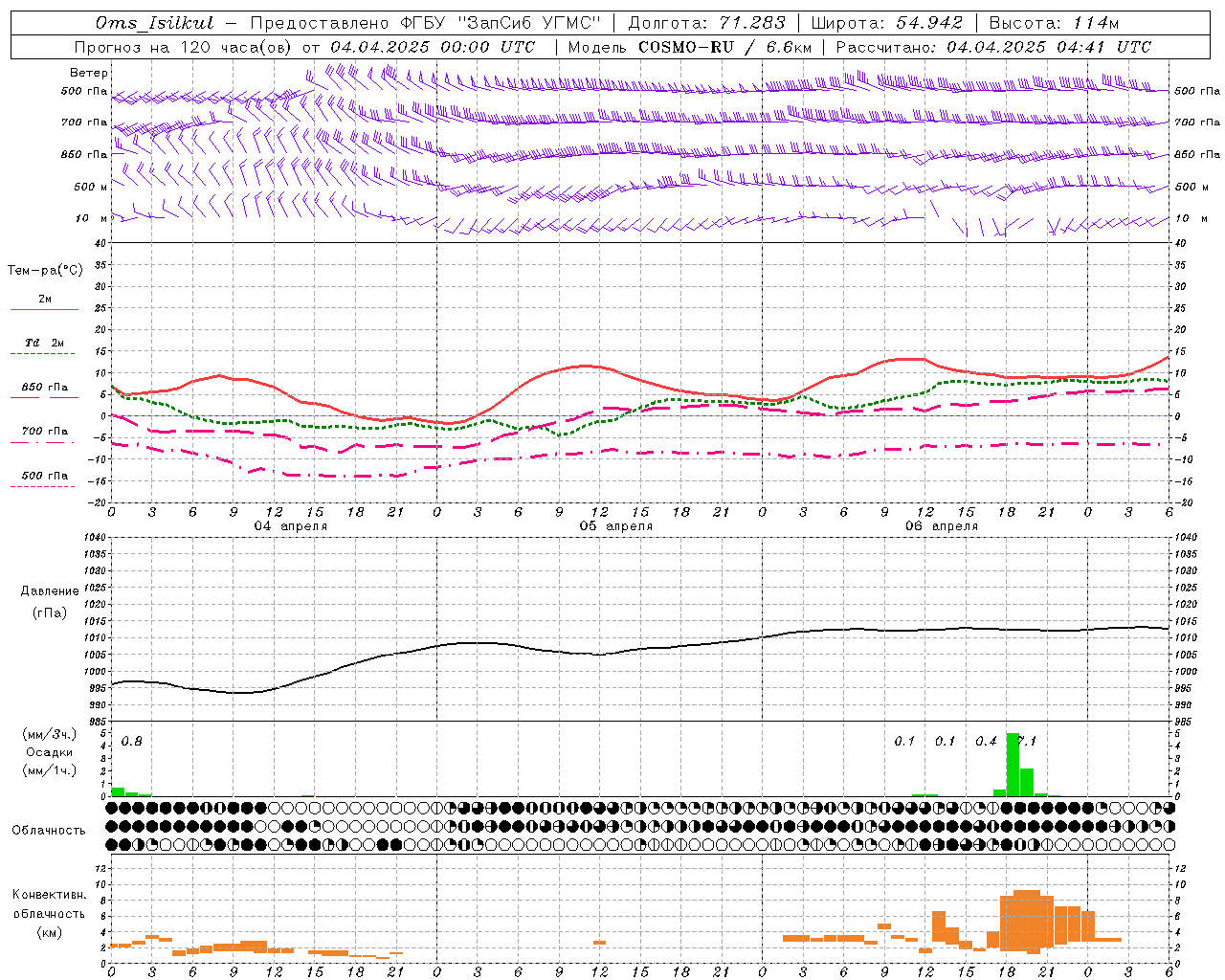Screen dimensions: 1225x980
Task: Click the (км) units label
Action: [x=50, y=932]
